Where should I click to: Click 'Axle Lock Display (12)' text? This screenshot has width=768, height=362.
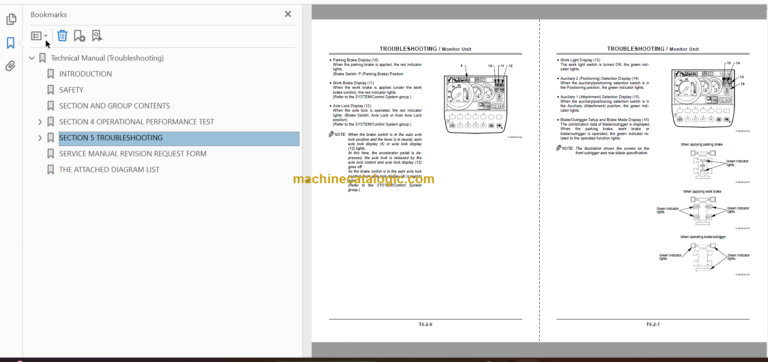pyautogui.click(x=352, y=106)
